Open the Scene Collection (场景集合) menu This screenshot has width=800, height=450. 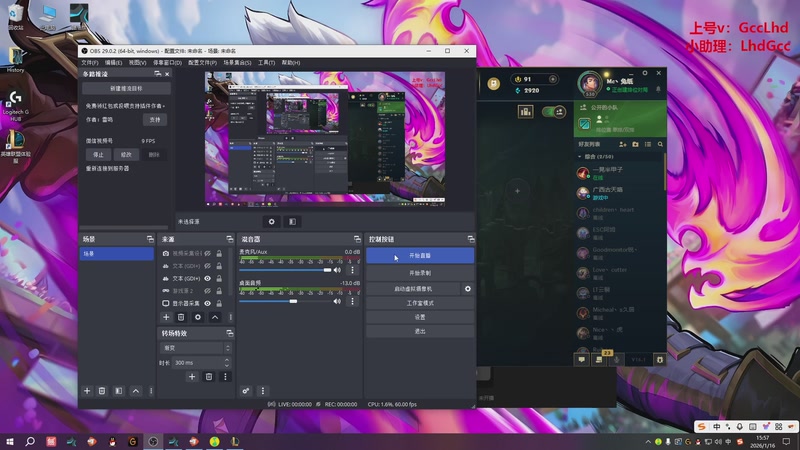click(x=237, y=63)
